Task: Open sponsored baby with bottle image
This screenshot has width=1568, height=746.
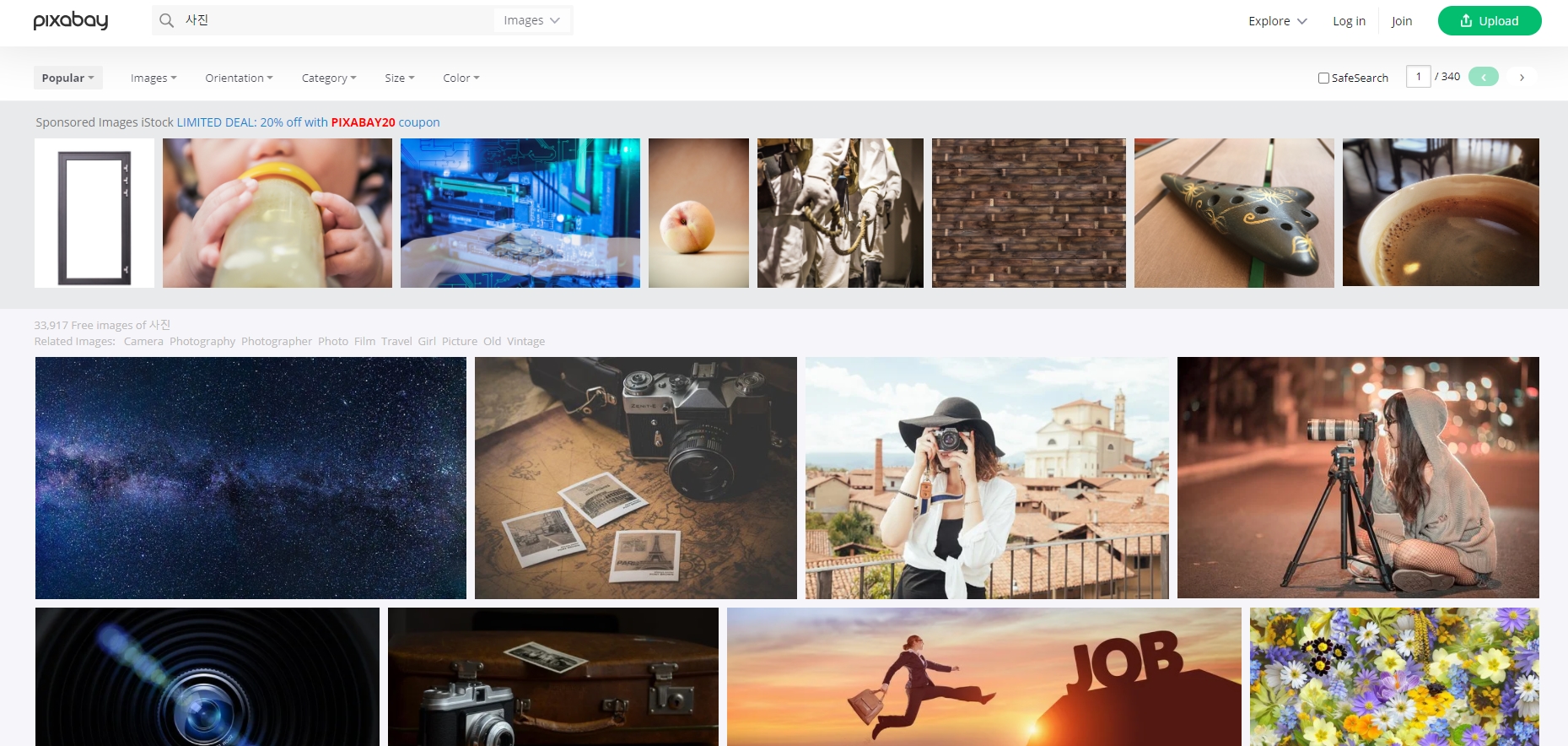Action: point(277,213)
